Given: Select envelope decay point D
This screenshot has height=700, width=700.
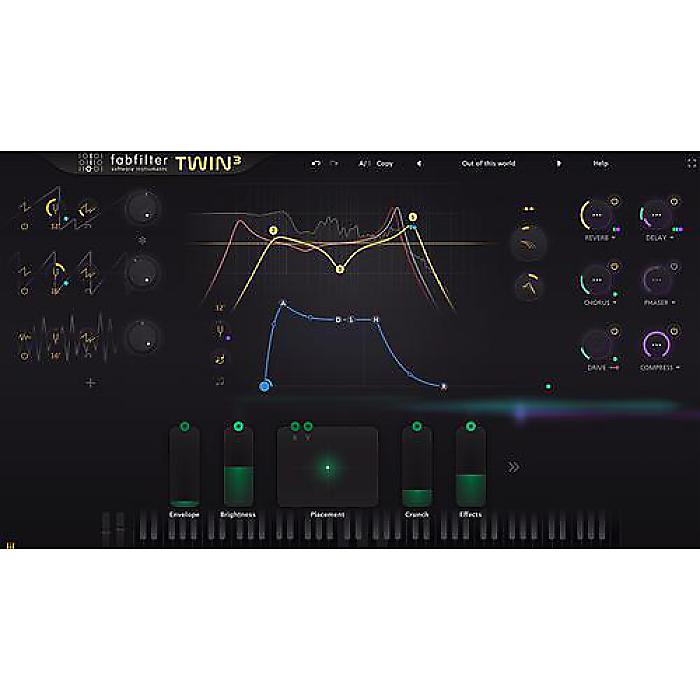Looking at the screenshot, I should pyautogui.click(x=338, y=320).
